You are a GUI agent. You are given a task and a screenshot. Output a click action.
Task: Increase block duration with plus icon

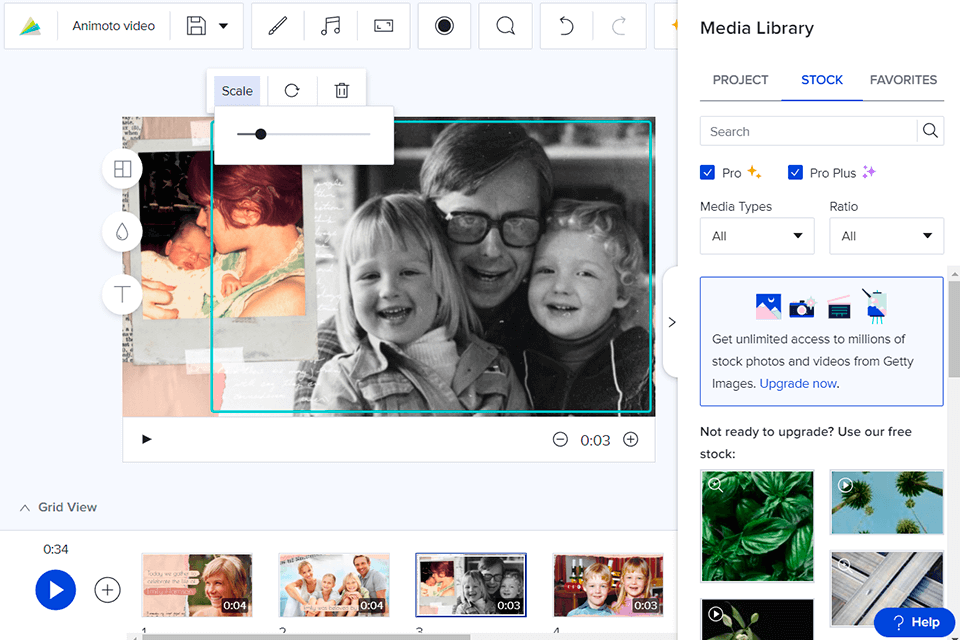(631, 439)
